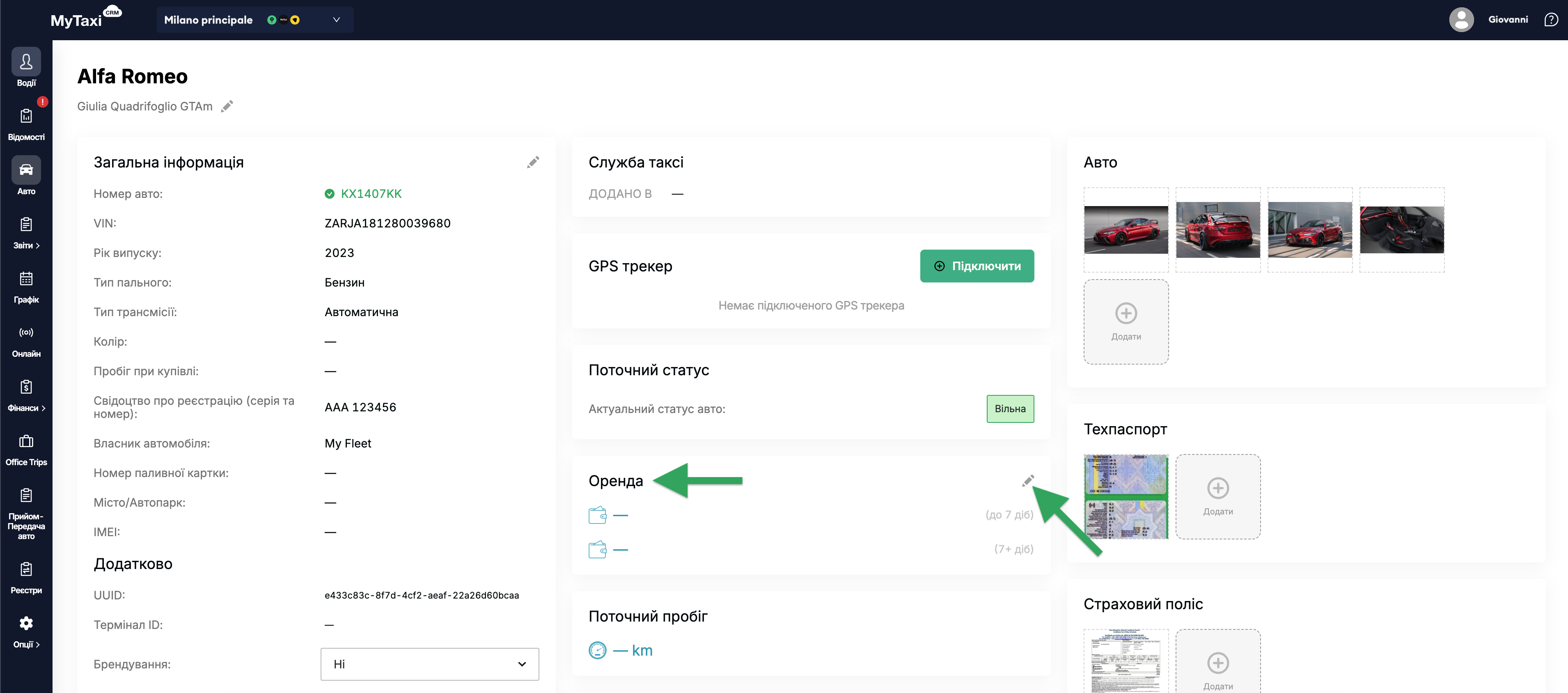The width and height of the screenshot is (1568, 693).
Task: Edit car model name pencil icon
Action: click(x=227, y=107)
